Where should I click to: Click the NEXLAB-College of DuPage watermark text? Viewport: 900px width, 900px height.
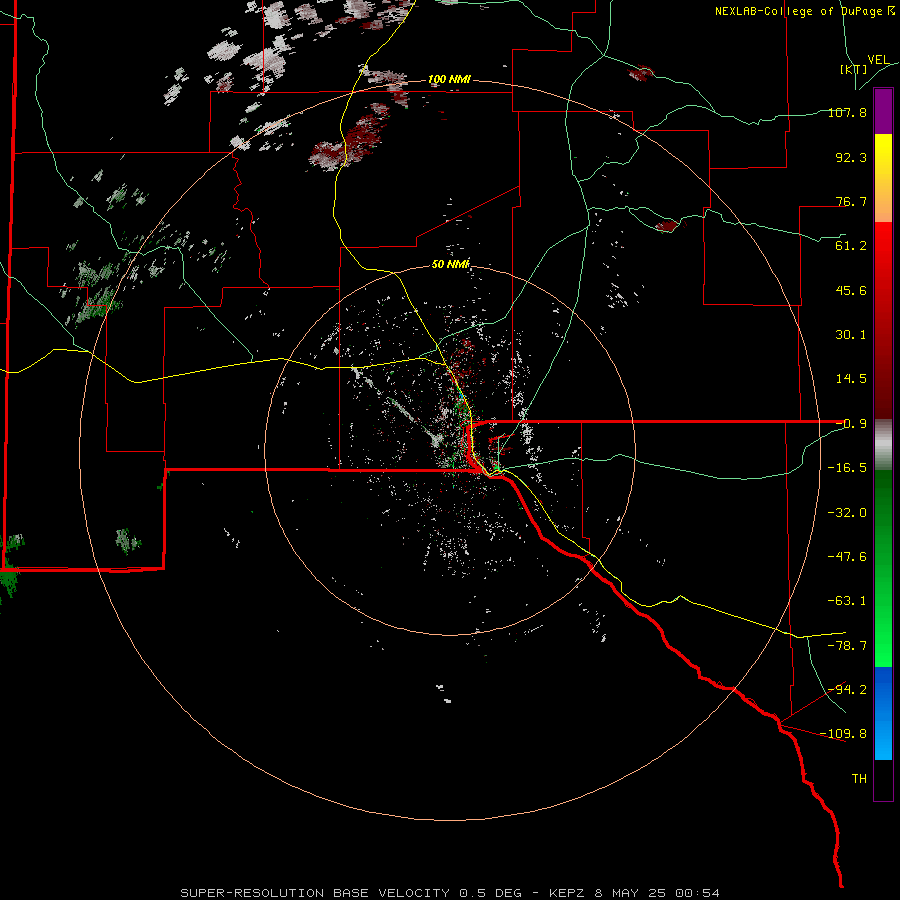point(804,11)
